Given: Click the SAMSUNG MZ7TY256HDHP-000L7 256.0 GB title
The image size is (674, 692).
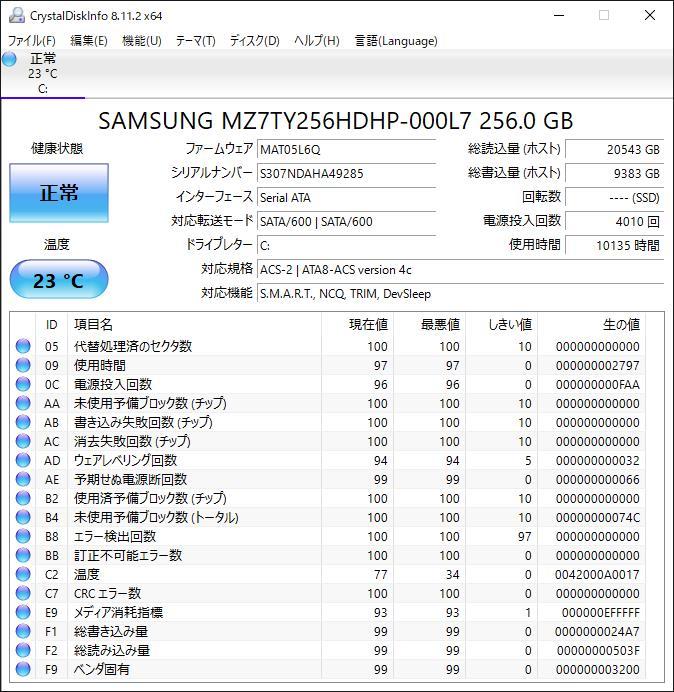Looking at the screenshot, I should (335, 121).
